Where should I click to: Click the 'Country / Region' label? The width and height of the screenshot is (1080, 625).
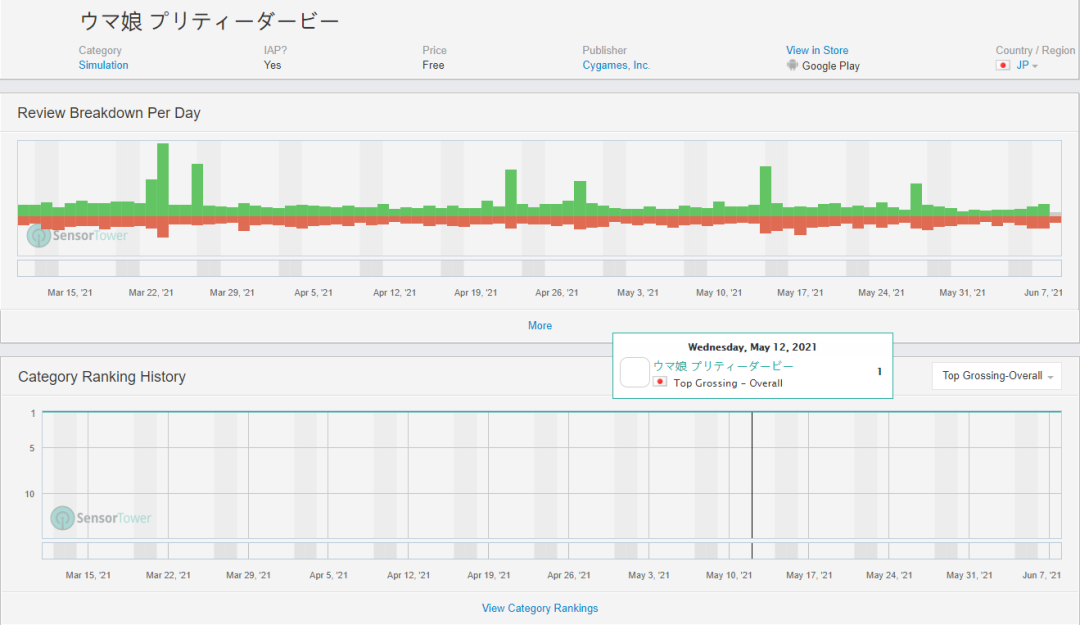[x=1035, y=50]
